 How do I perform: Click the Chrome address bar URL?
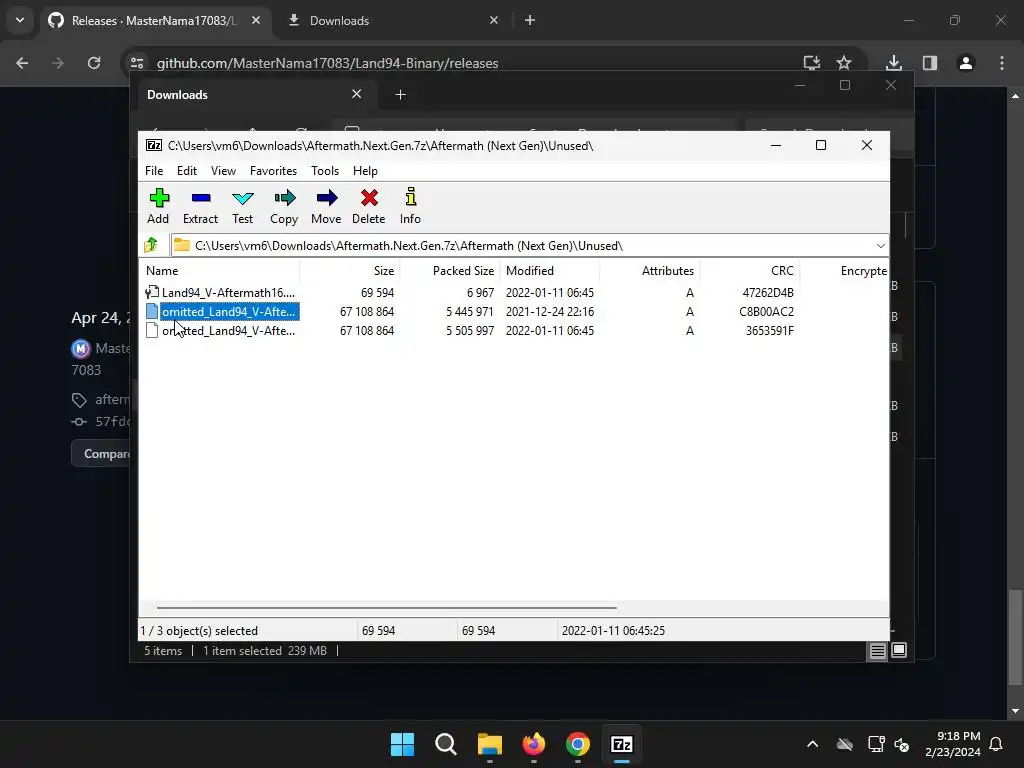click(x=327, y=63)
